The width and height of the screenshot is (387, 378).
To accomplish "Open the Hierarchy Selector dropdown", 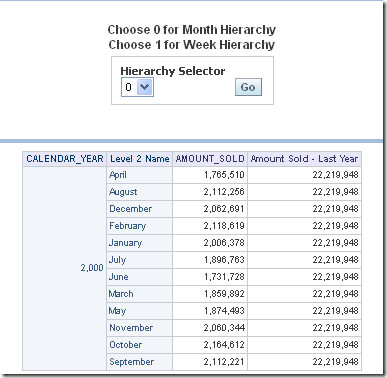I will coord(137,87).
